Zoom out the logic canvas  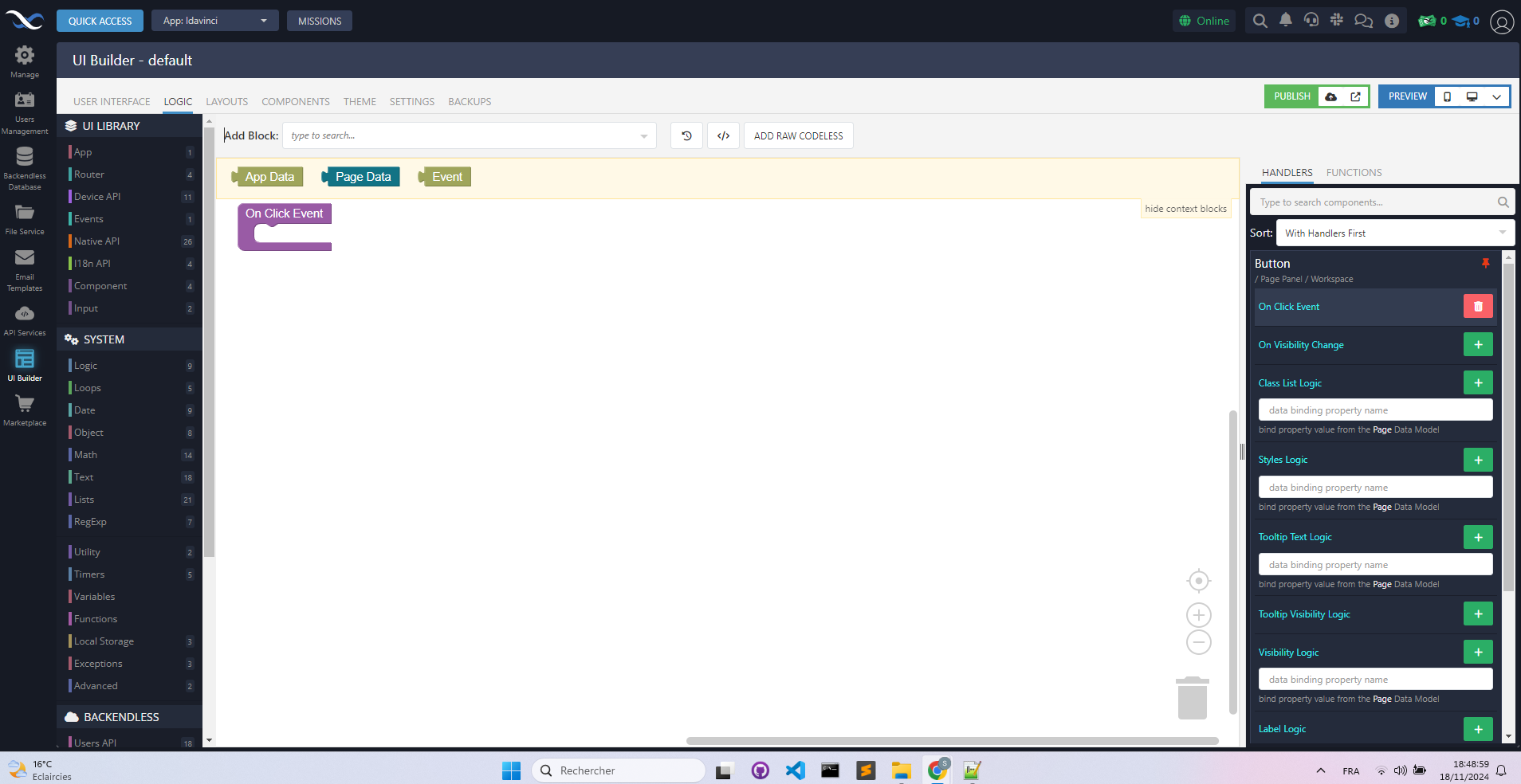point(1198,642)
